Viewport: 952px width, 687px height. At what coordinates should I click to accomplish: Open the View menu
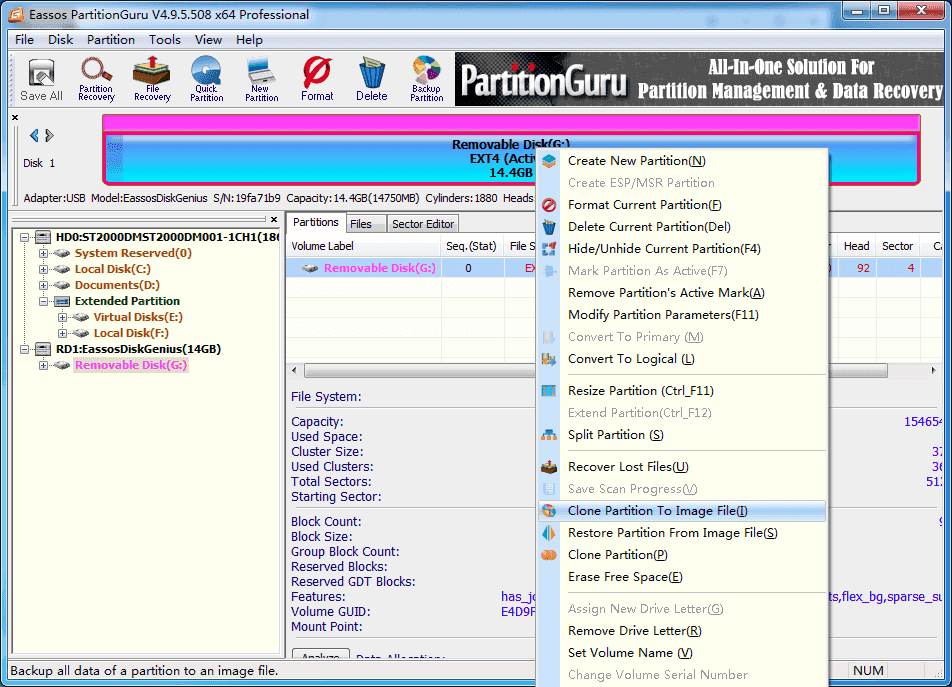point(208,40)
